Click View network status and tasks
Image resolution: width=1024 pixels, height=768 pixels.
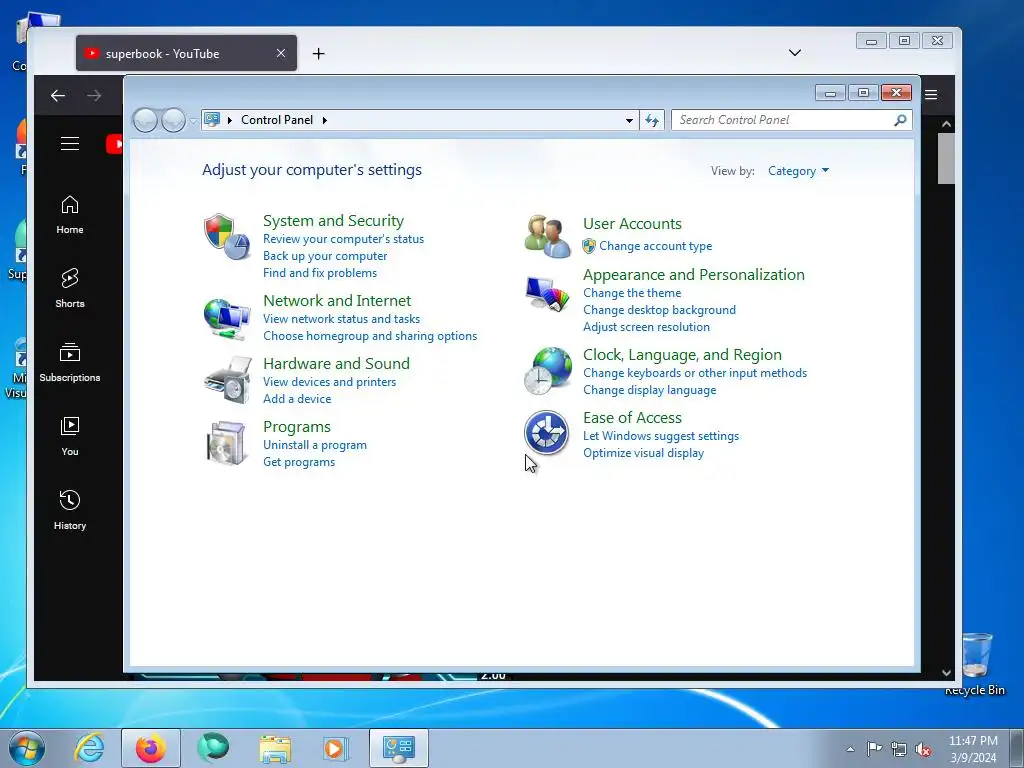pyautogui.click(x=342, y=319)
